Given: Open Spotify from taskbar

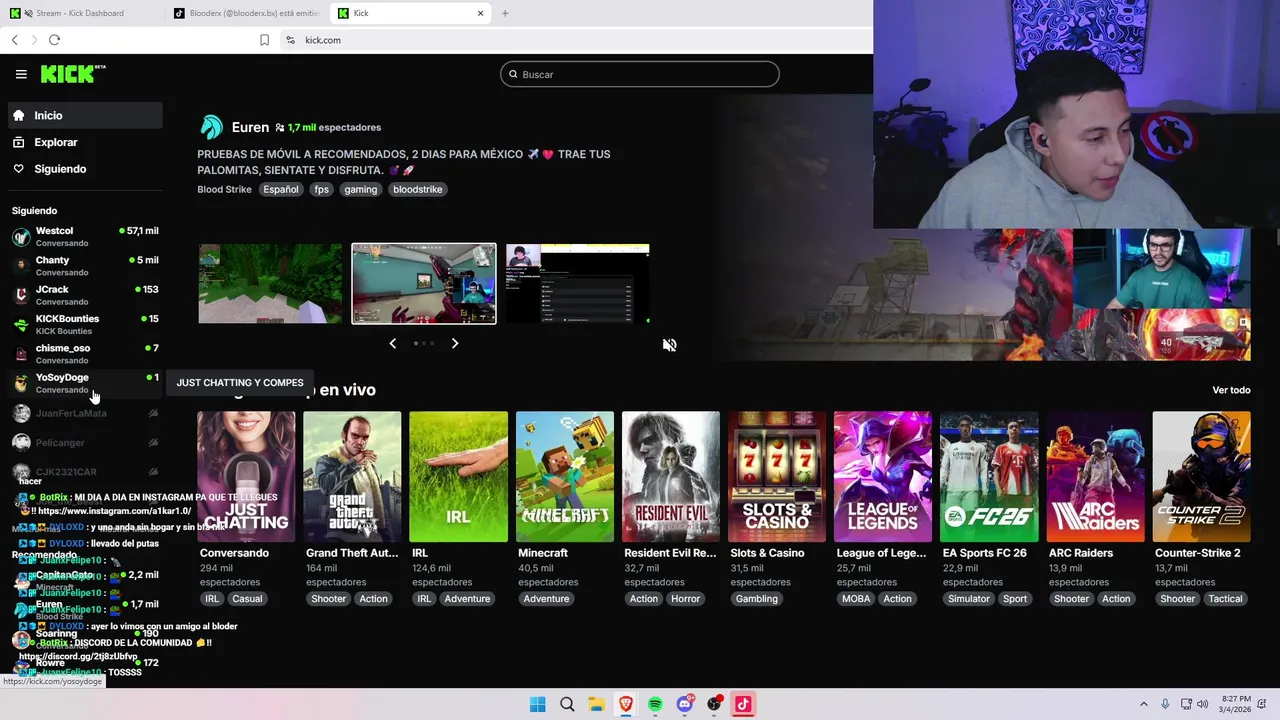Looking at the screenshot, I should 655,704.
